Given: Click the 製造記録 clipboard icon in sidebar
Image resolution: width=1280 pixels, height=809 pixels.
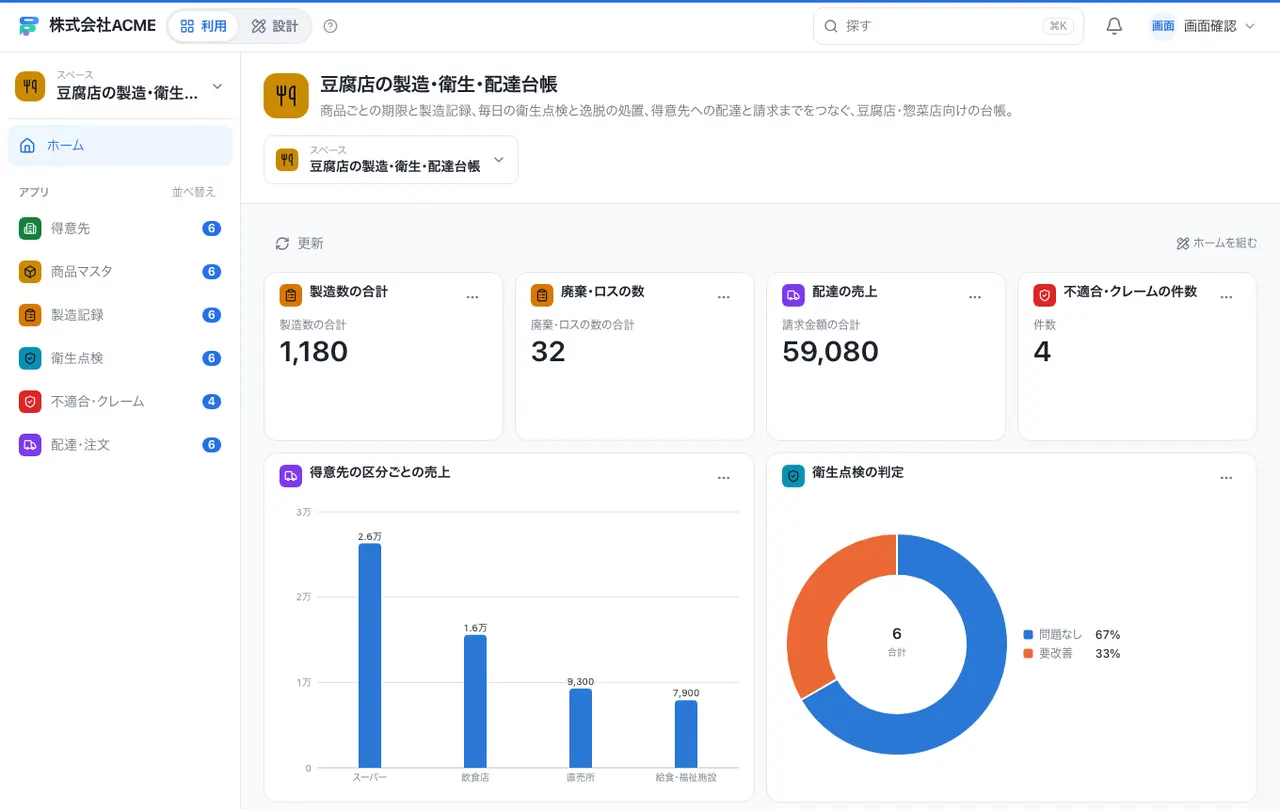Looking at the screenshot, I should pos(30,314).
